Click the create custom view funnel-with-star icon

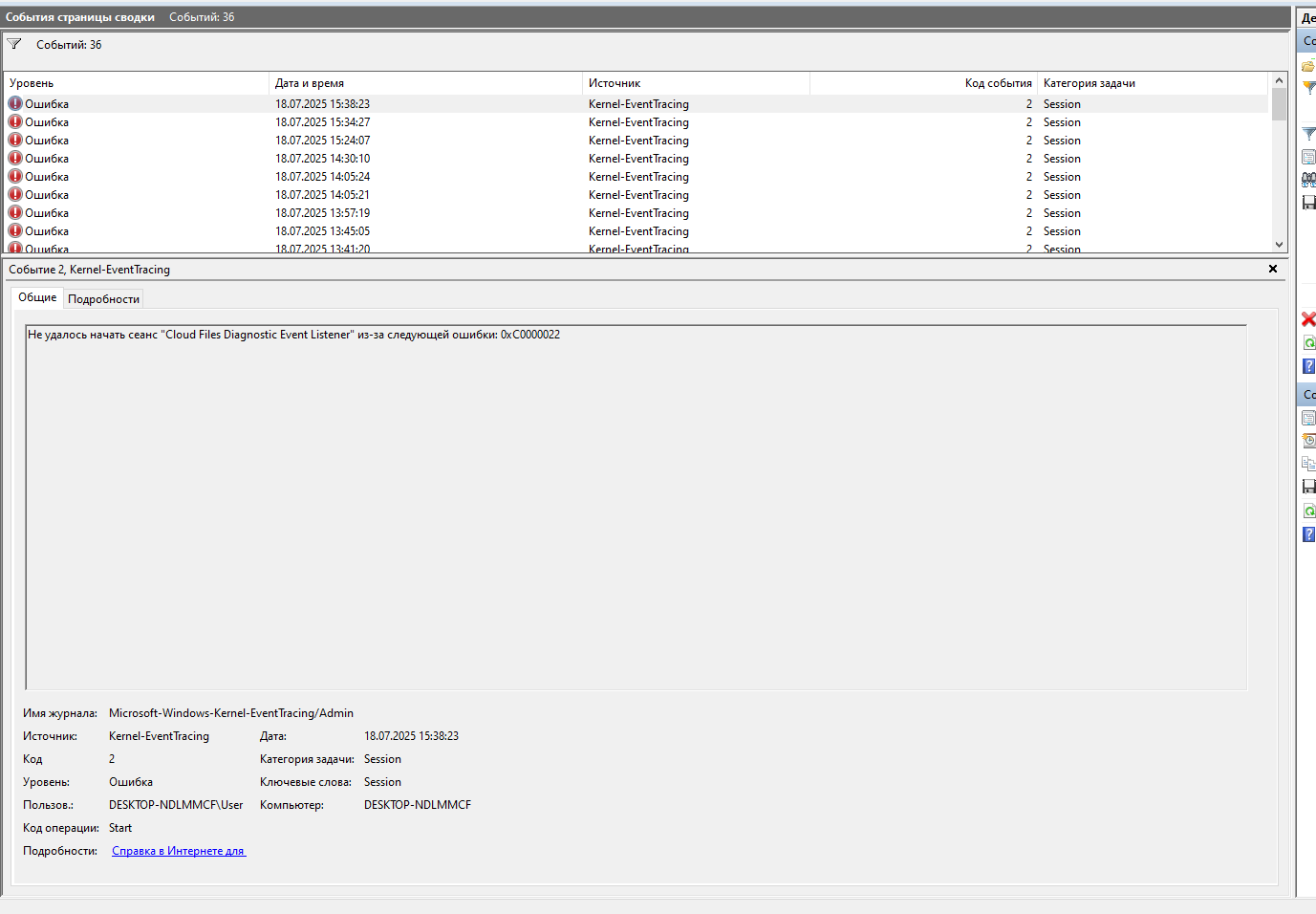tap(1308, 88)
